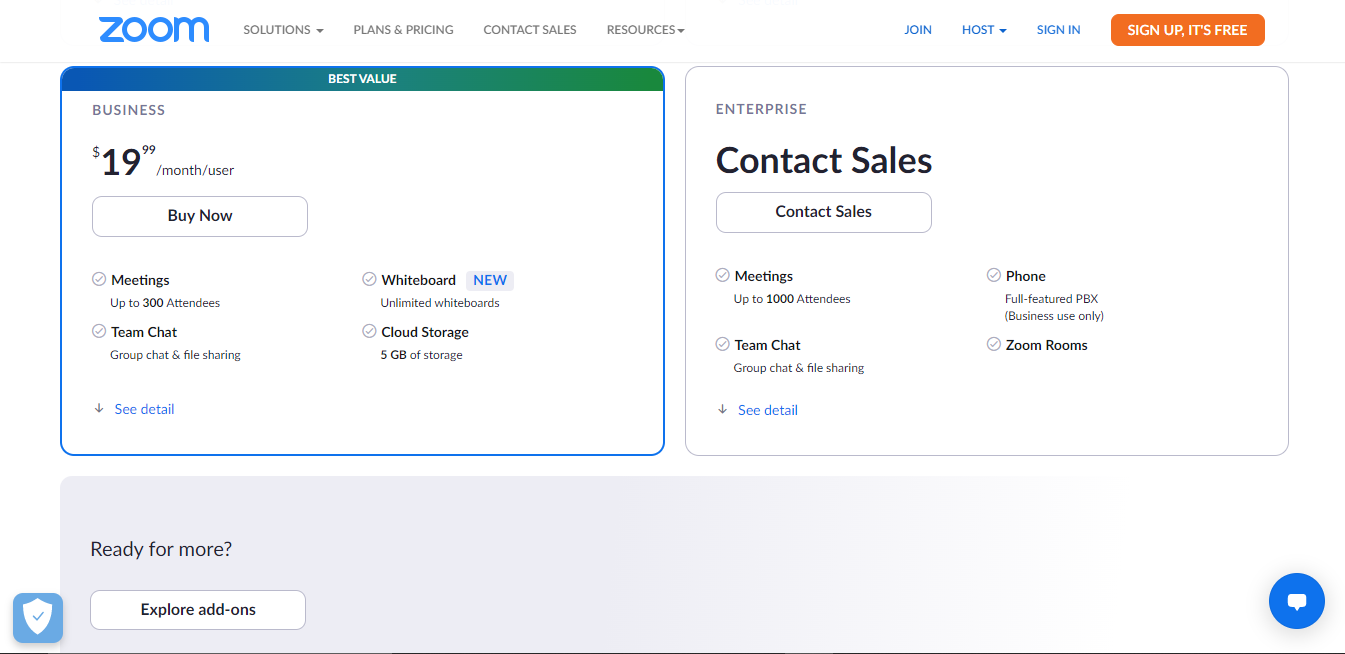
Task: Click the Zoom logo
Action: tap(154, 29)
